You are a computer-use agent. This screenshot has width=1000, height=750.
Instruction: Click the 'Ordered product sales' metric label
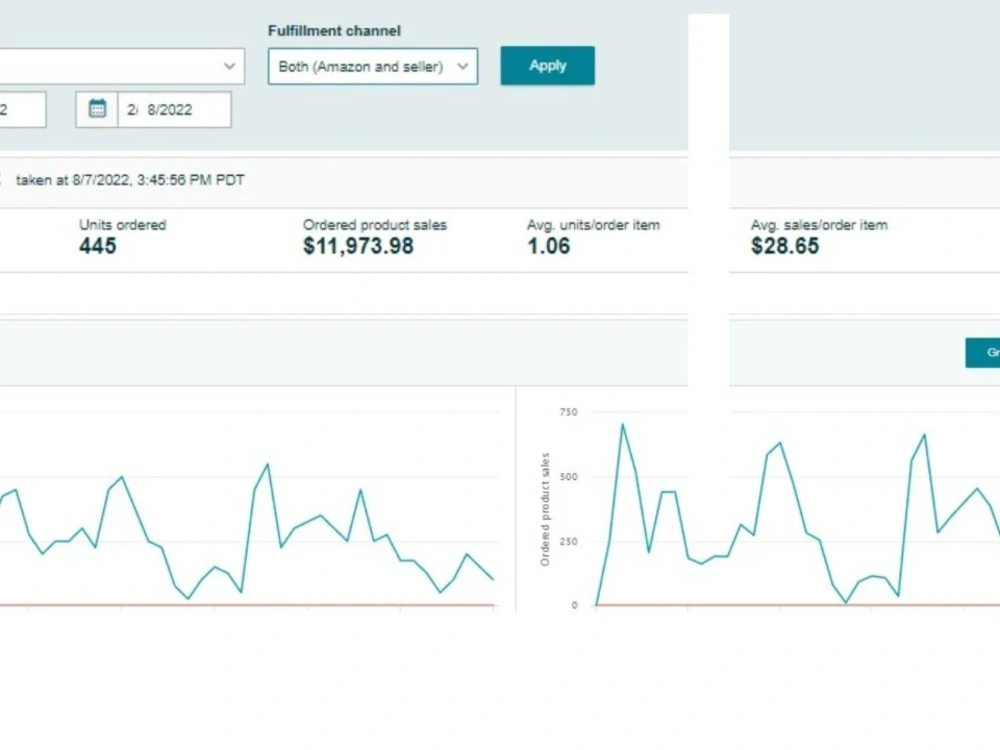point(375,225)
